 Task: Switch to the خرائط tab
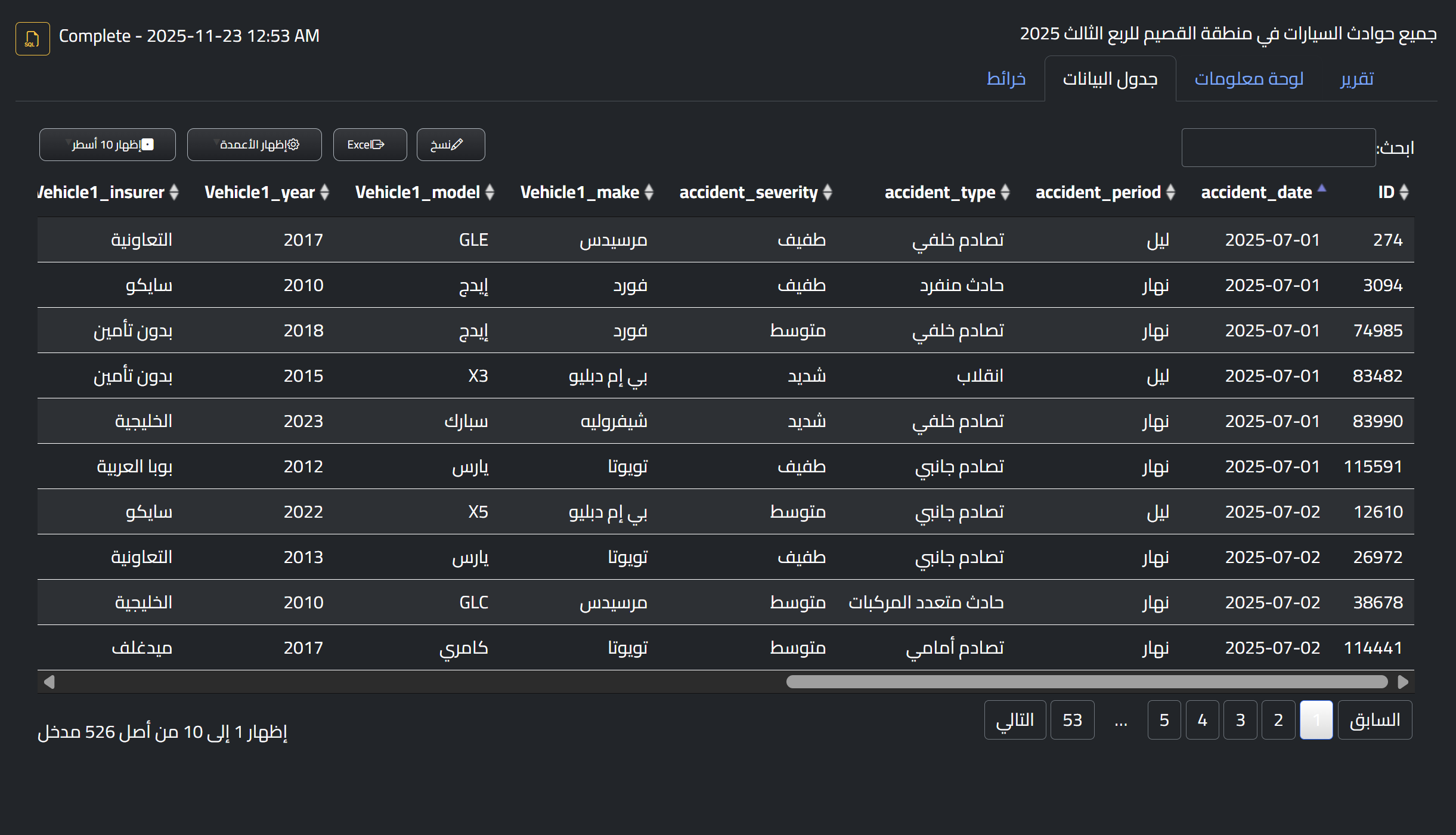click(1006, 78)
